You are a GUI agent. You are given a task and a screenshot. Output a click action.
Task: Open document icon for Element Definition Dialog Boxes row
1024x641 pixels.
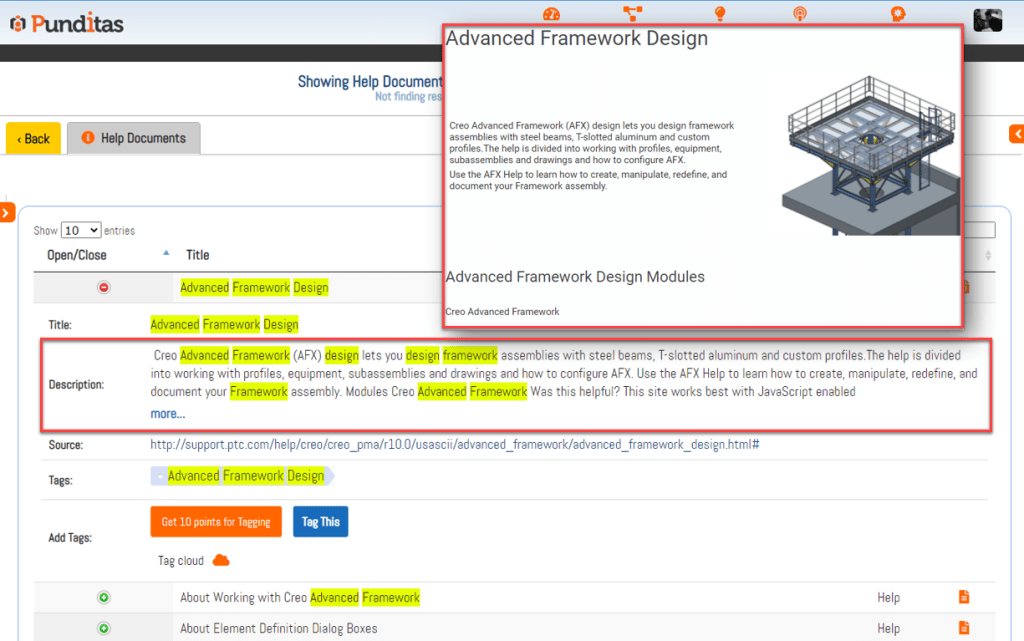coord(964,628)
